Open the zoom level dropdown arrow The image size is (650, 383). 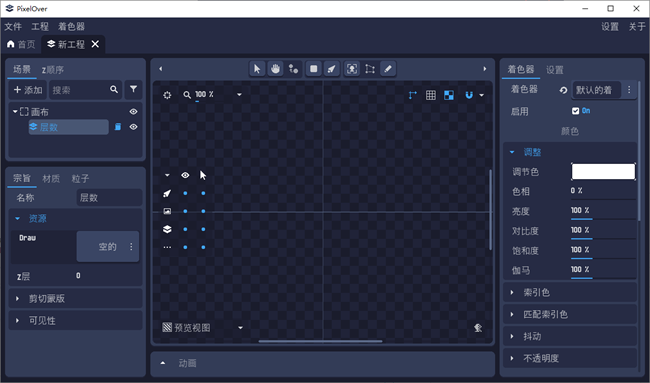(x=239, y=95)
